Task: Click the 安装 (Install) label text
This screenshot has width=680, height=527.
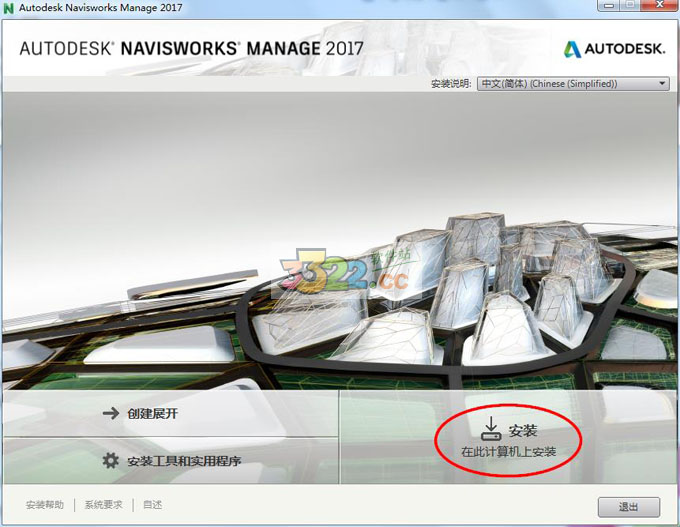Action: (x=523, y=430)
